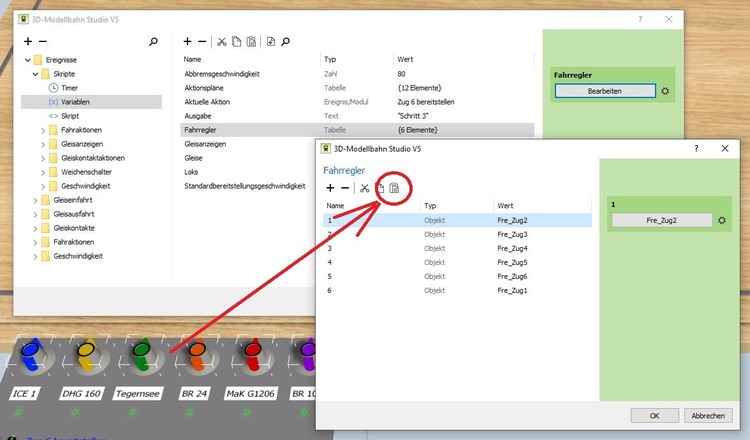Cut with scissors in Fahrregler dialog toolbar
Viewport: 750px width, 440px height.
(364, 188)
